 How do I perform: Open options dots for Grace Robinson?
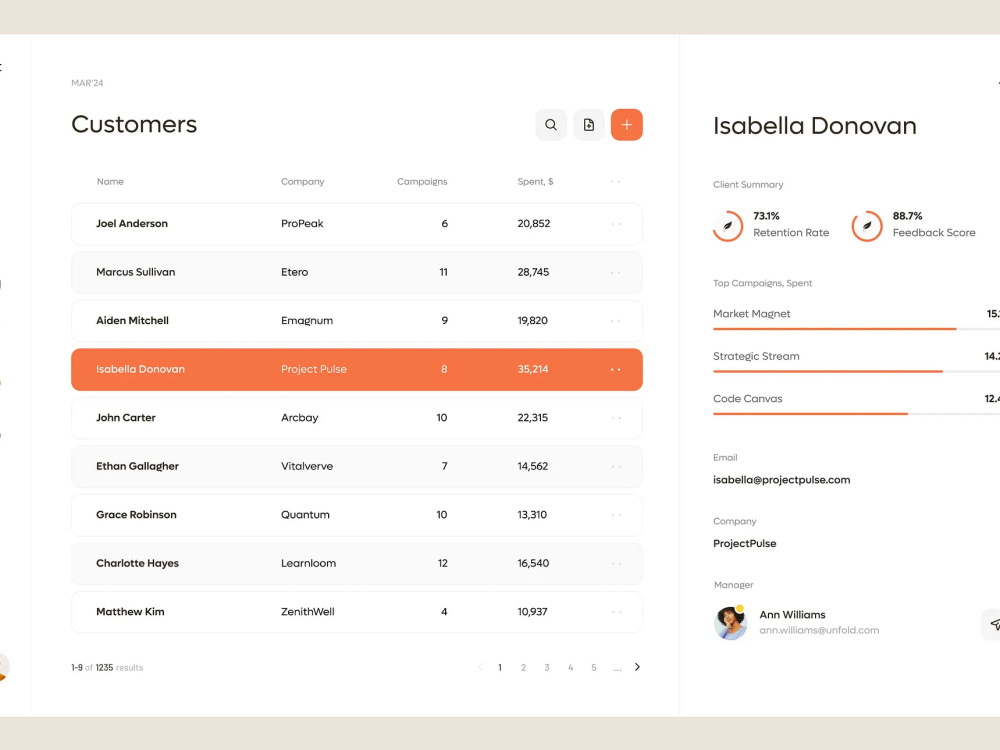pos(615,515)
